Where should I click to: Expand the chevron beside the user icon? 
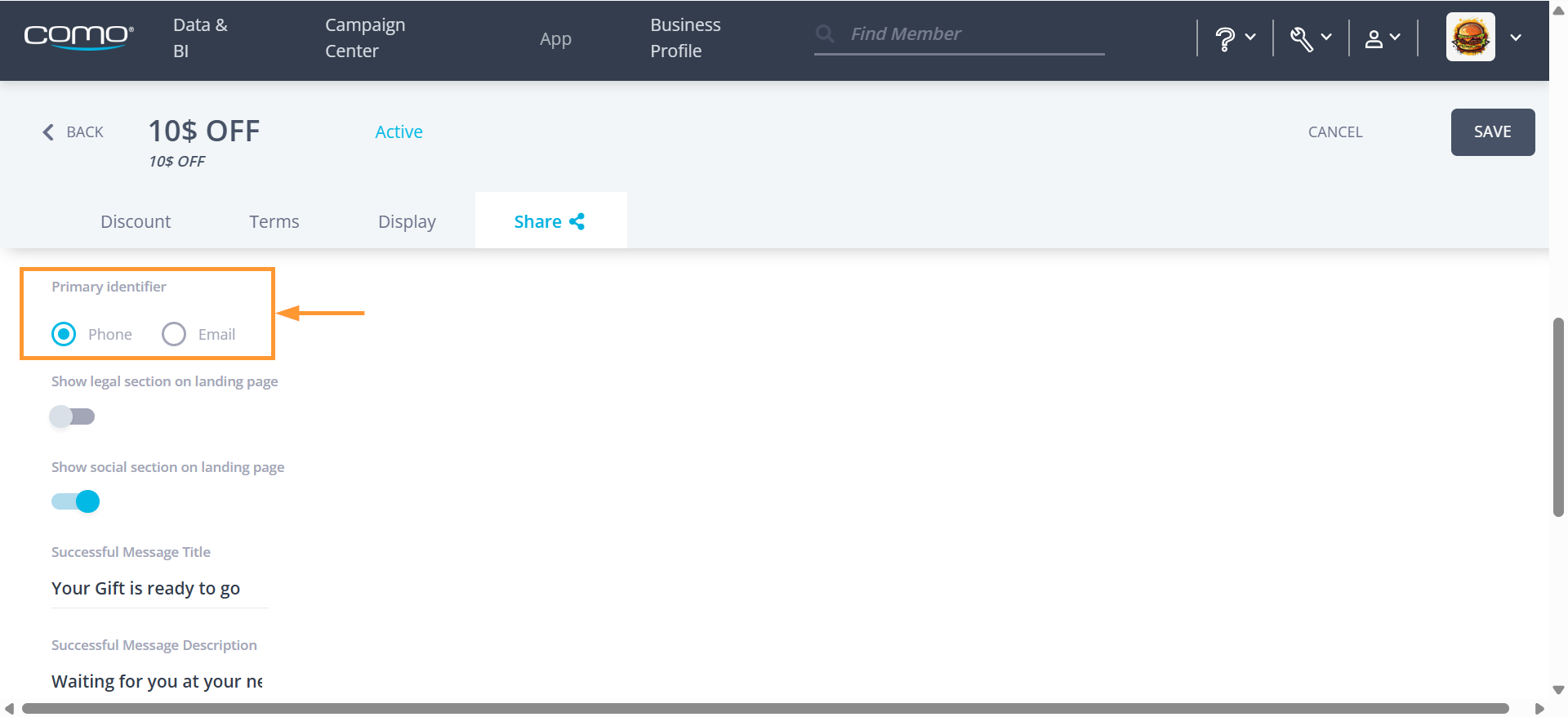1395,37
